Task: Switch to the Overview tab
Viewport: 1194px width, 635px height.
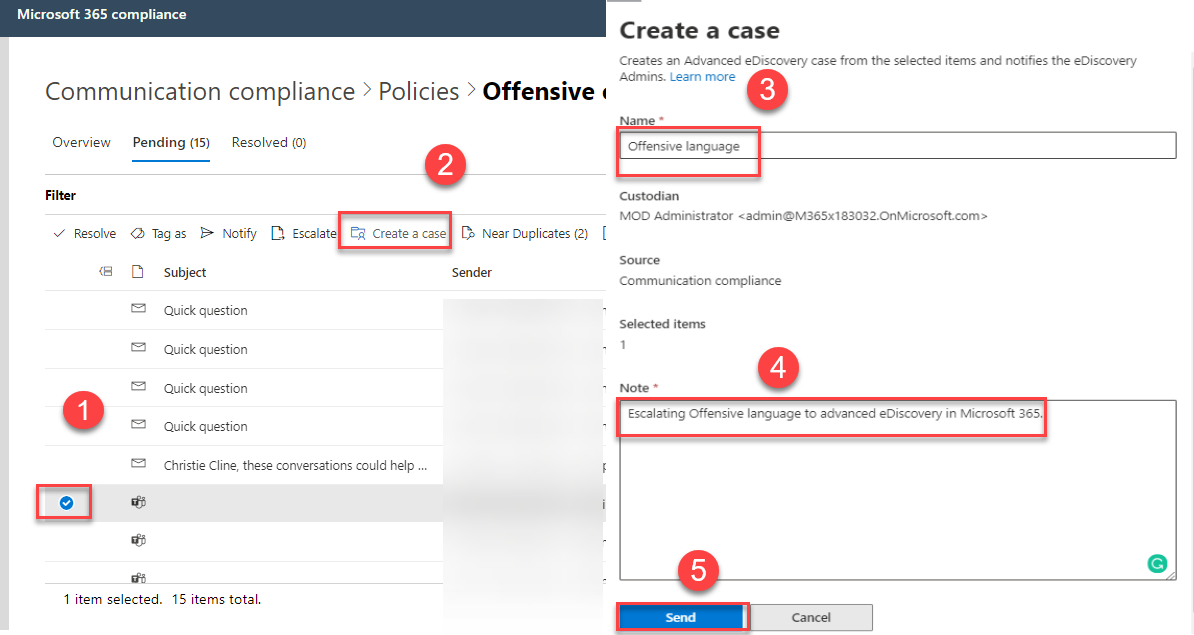Action: [x=81, y=143]
